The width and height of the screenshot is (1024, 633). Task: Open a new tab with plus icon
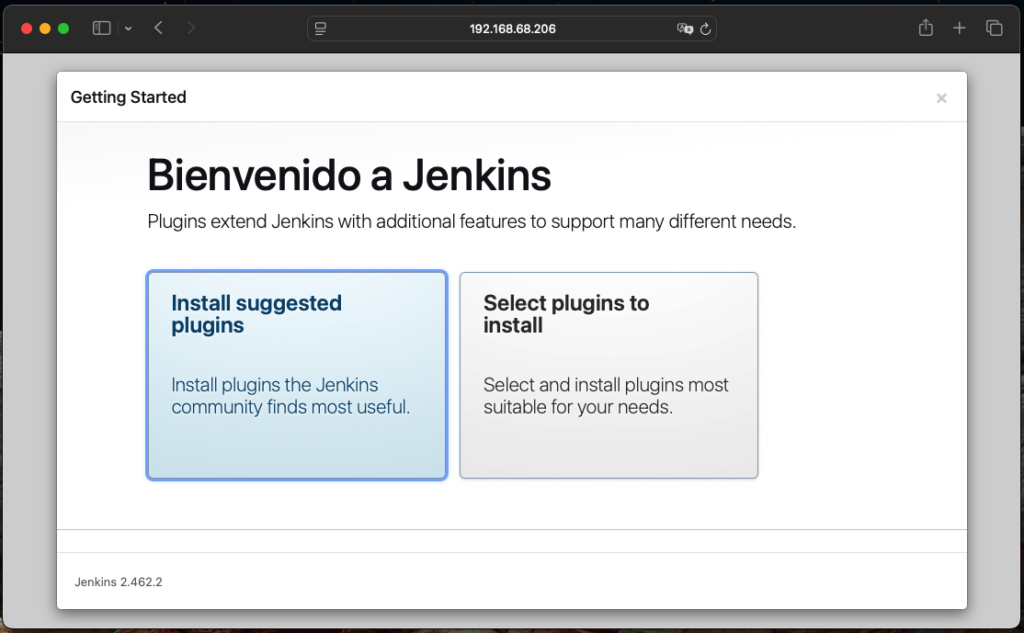coord(959,28)
